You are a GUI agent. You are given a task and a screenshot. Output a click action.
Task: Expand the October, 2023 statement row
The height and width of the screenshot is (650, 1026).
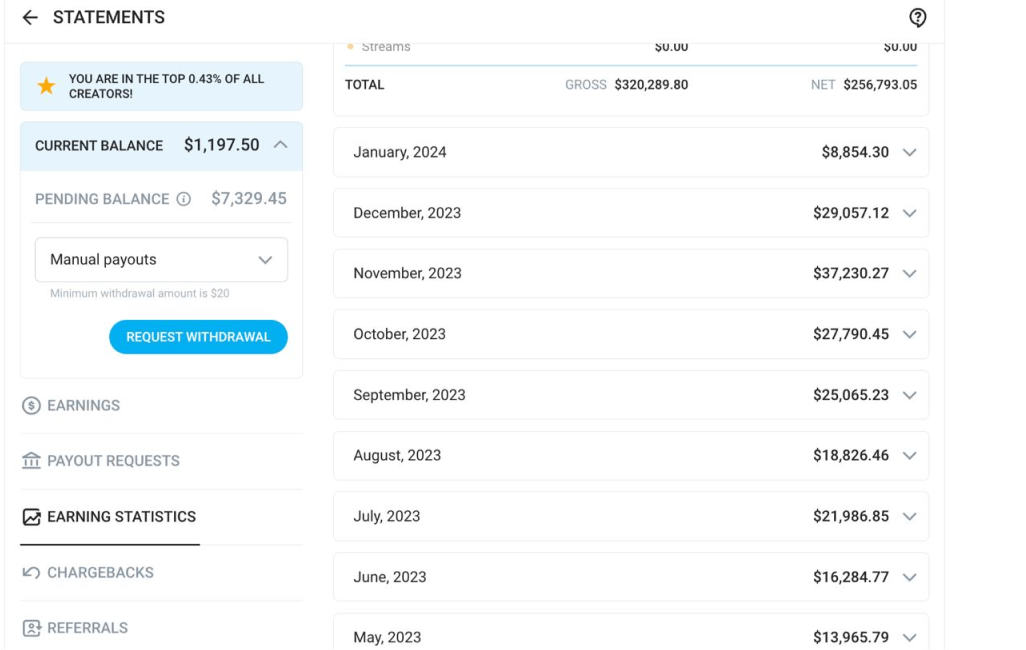[x=631, y=334]
